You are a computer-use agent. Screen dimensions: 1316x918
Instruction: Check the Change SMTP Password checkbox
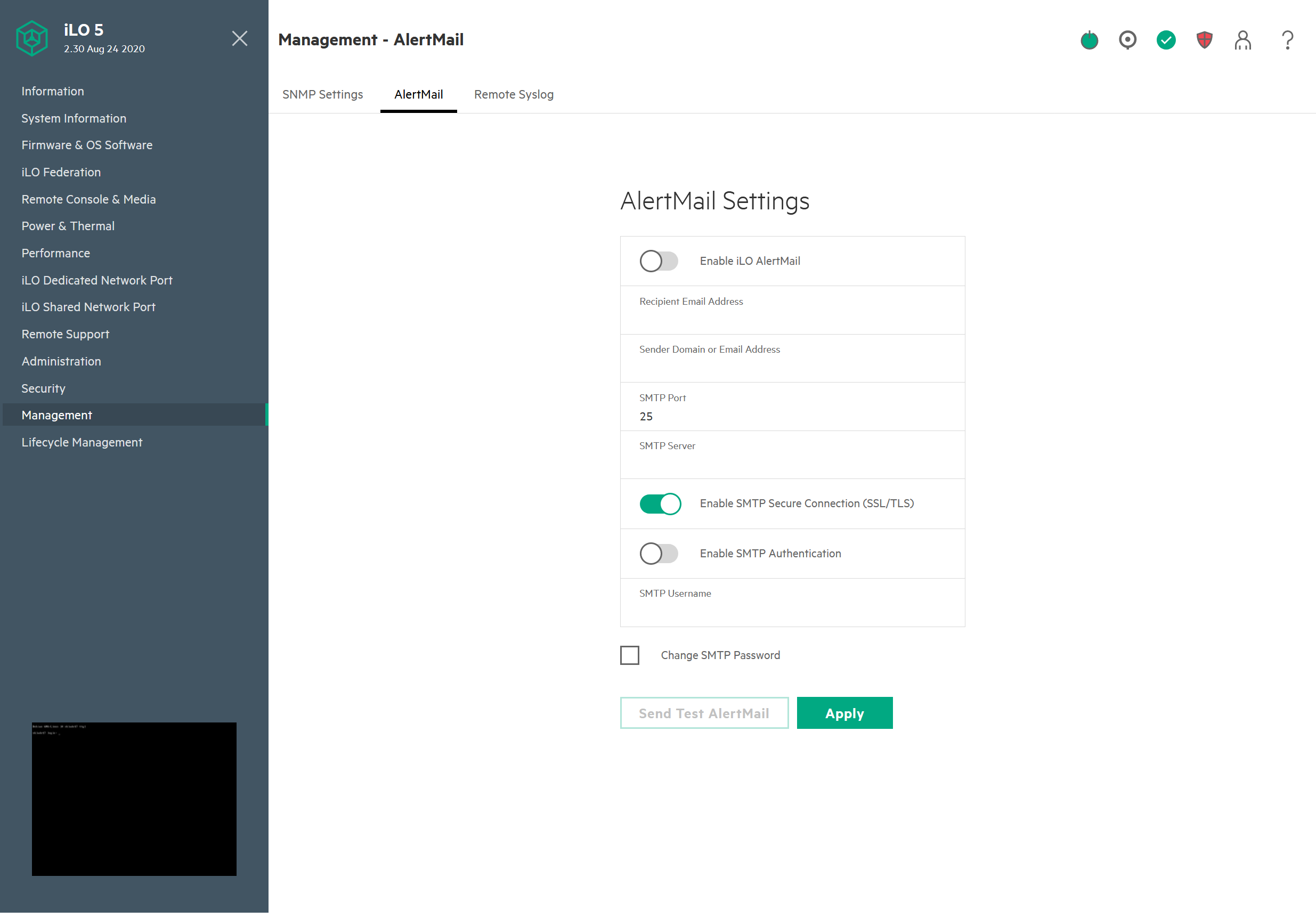click(x=629, y=655)
